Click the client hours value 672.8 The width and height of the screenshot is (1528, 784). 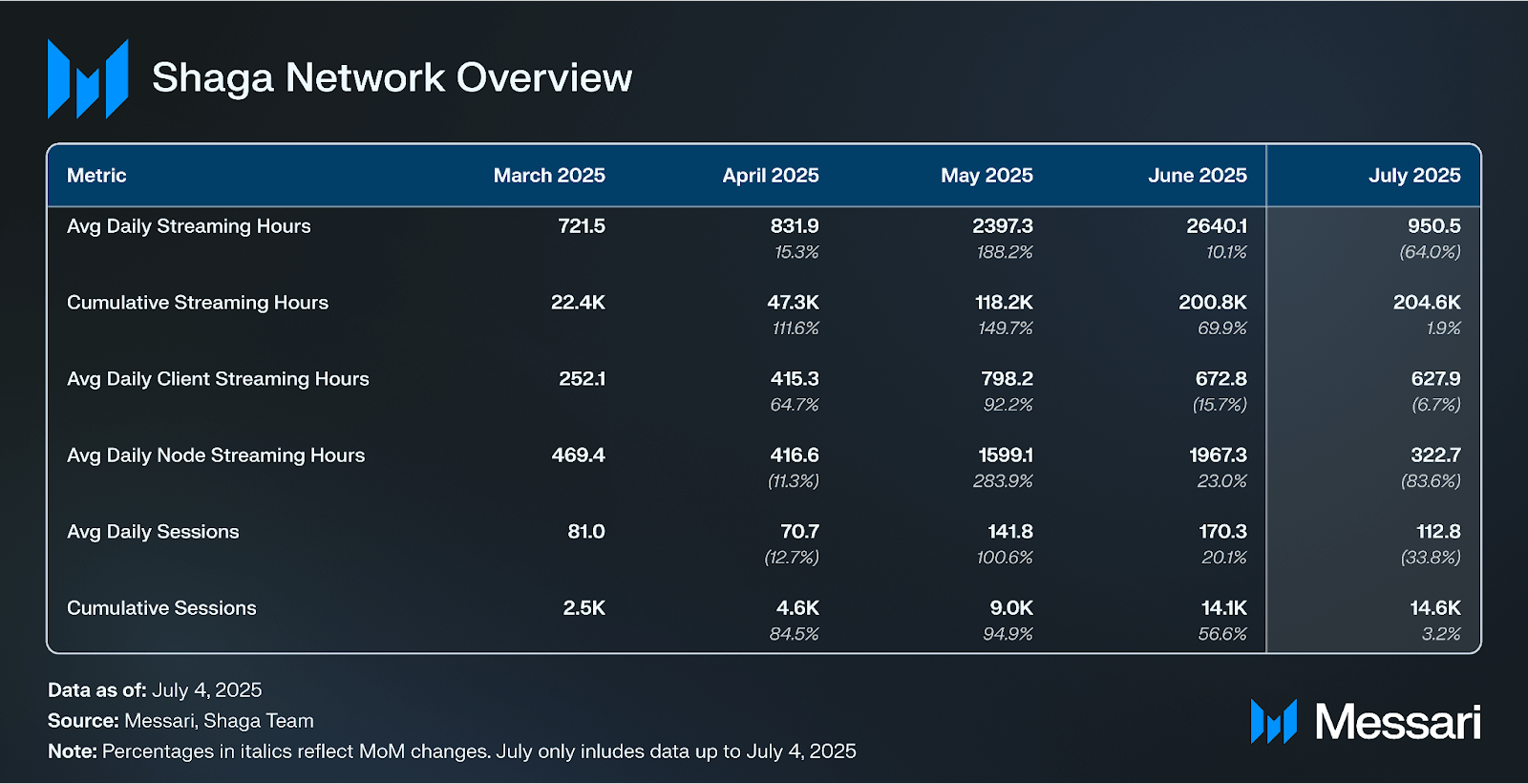pos(1221,379)
